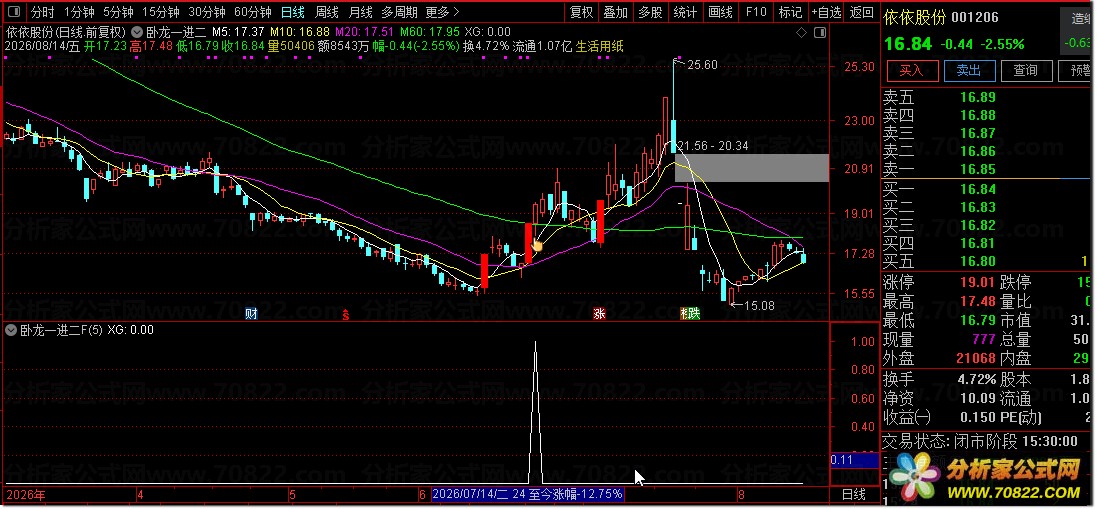
Task: Click the 25.60 high price label
Action: point(702,65)
